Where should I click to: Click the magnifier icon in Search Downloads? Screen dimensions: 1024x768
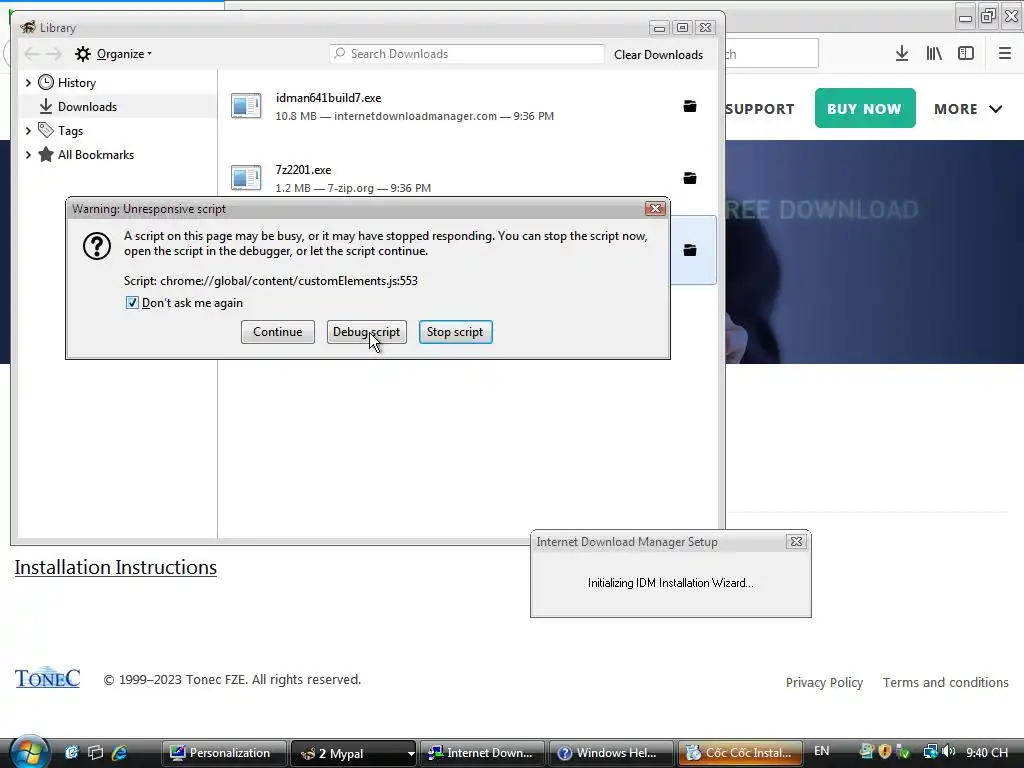click(x=340, y=54)
